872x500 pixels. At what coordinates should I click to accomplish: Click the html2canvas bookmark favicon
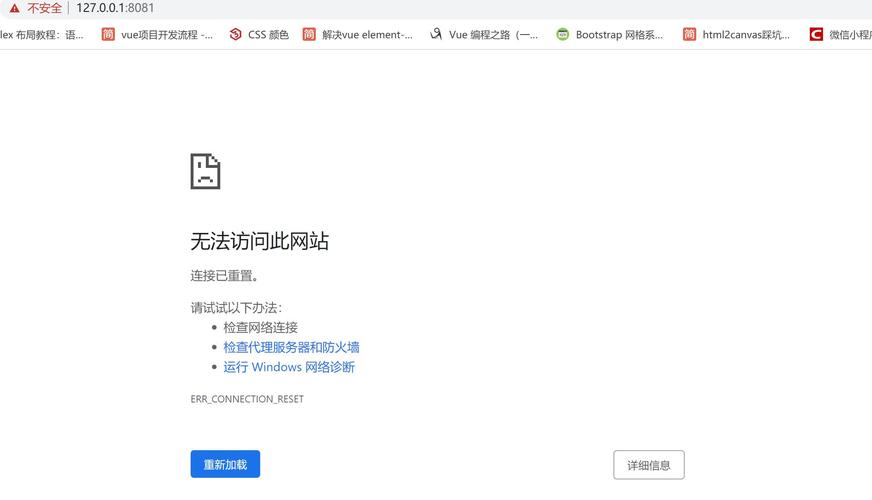689,34
